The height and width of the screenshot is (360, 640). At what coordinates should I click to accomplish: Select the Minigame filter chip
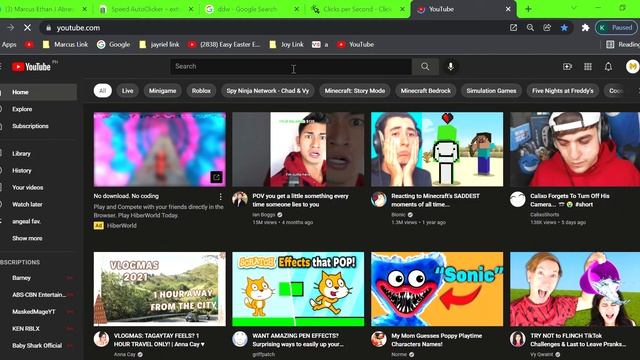(162, 91)
